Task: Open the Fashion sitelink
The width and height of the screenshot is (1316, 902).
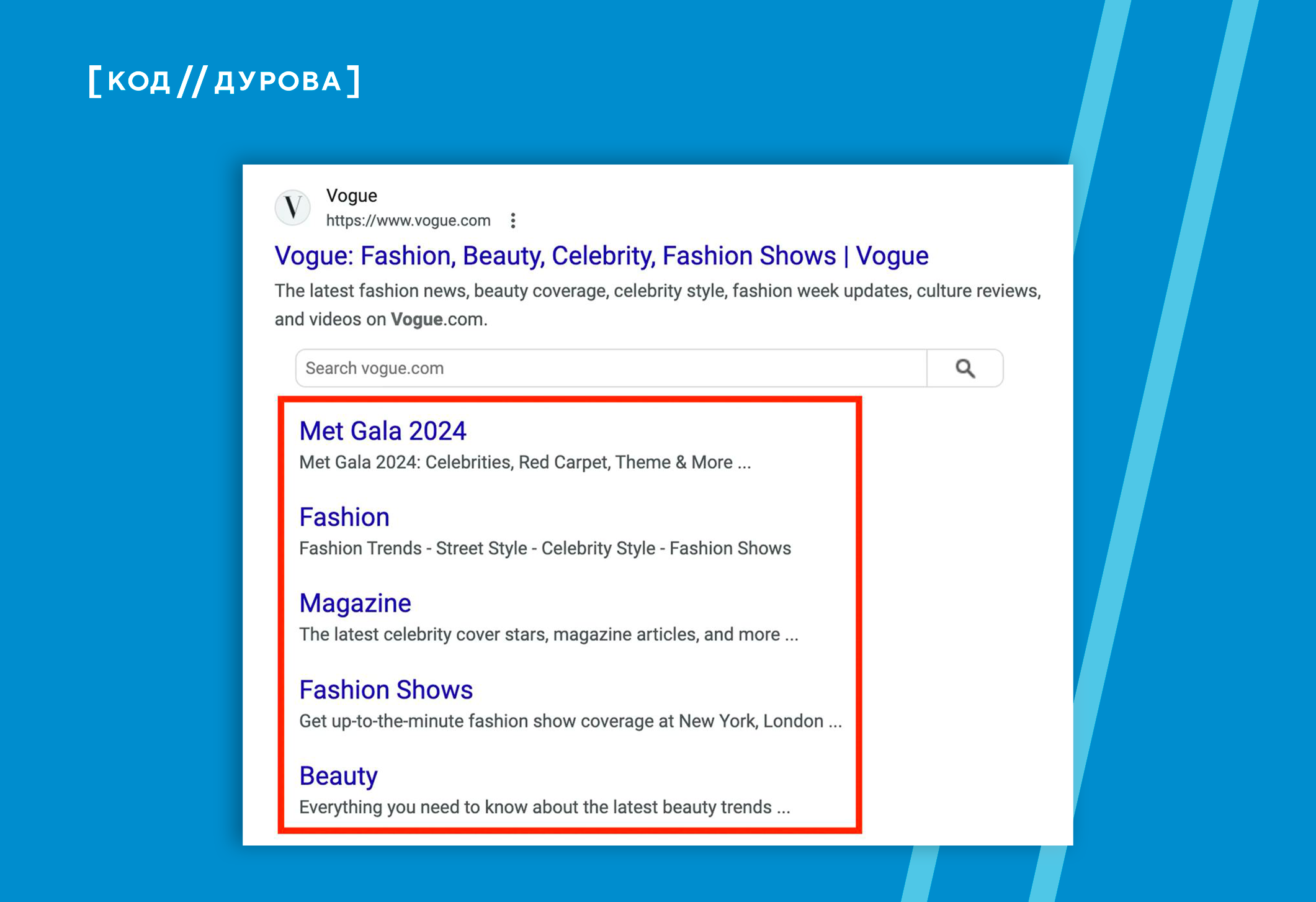Action: tap(344, 517)
